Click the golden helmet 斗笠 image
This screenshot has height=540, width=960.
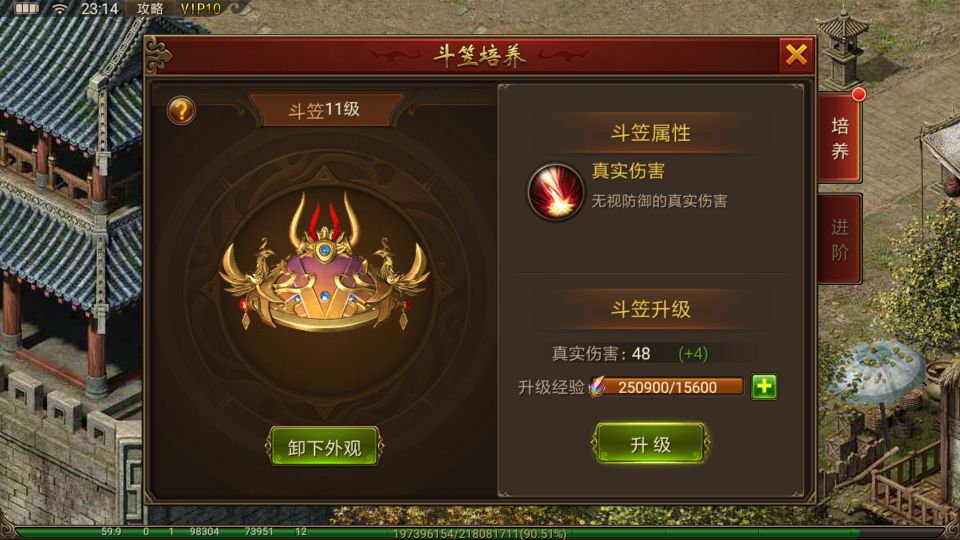(x=324, y=264)
